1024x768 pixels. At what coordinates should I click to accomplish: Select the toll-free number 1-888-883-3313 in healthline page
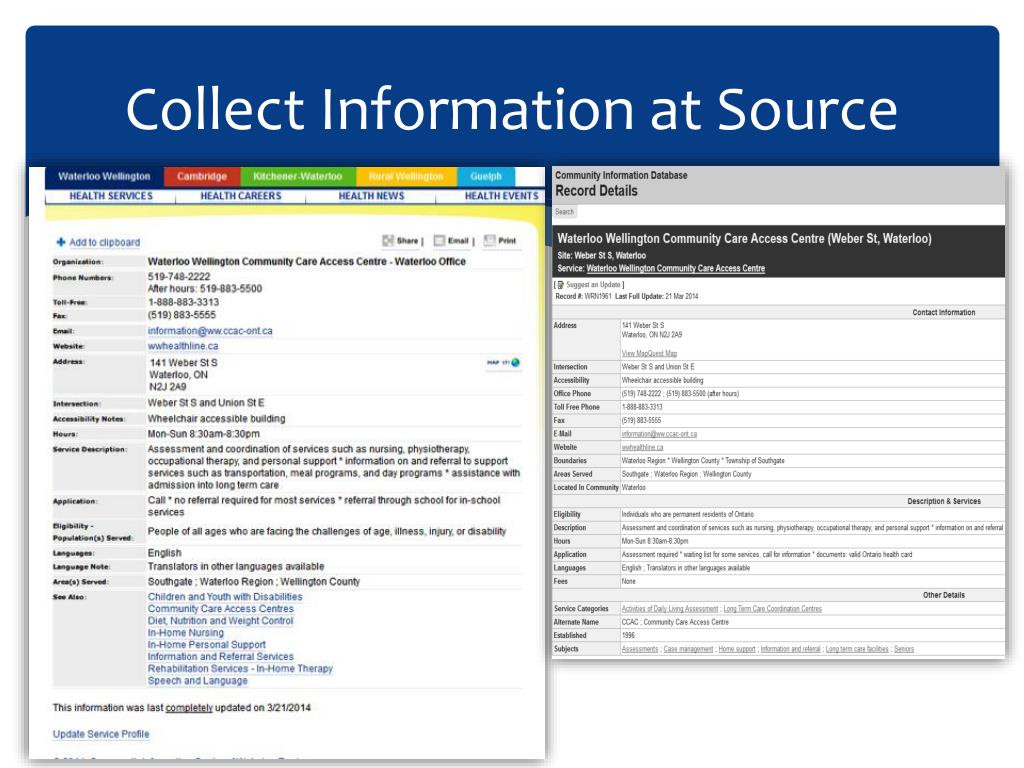click(184, 302)
